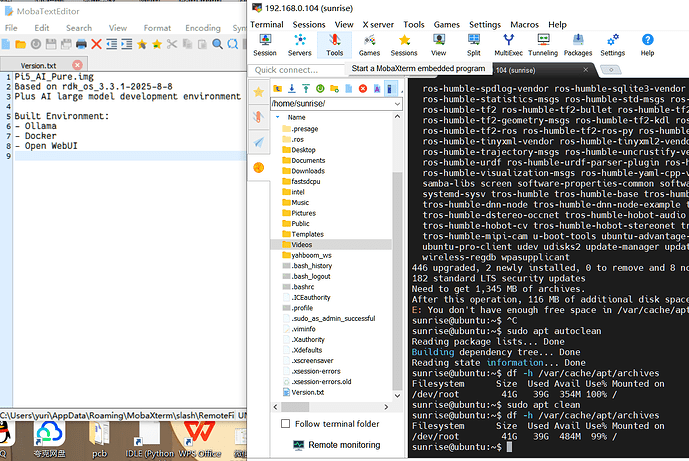Open the Terminal menu

coord(267,25)
